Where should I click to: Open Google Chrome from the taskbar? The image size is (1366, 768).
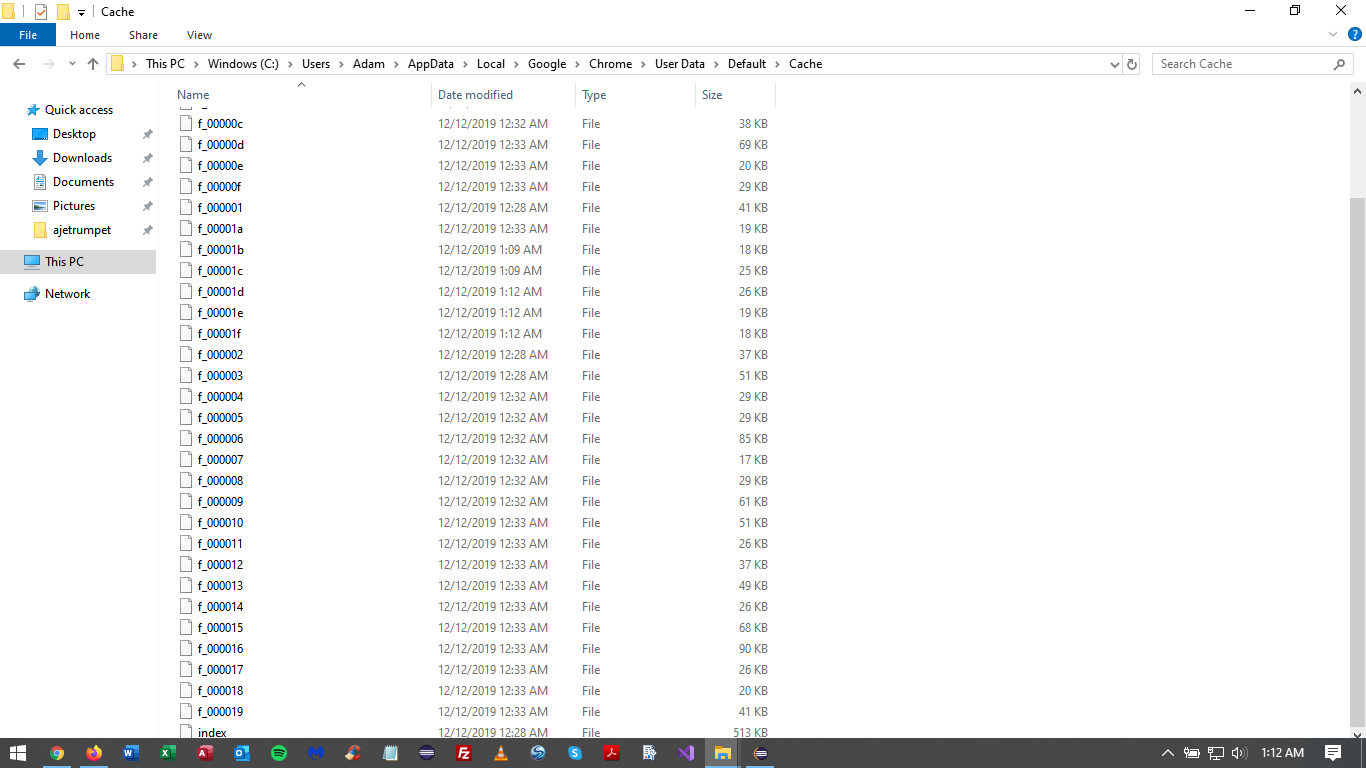pyautogui.click(x=57, y=753)
